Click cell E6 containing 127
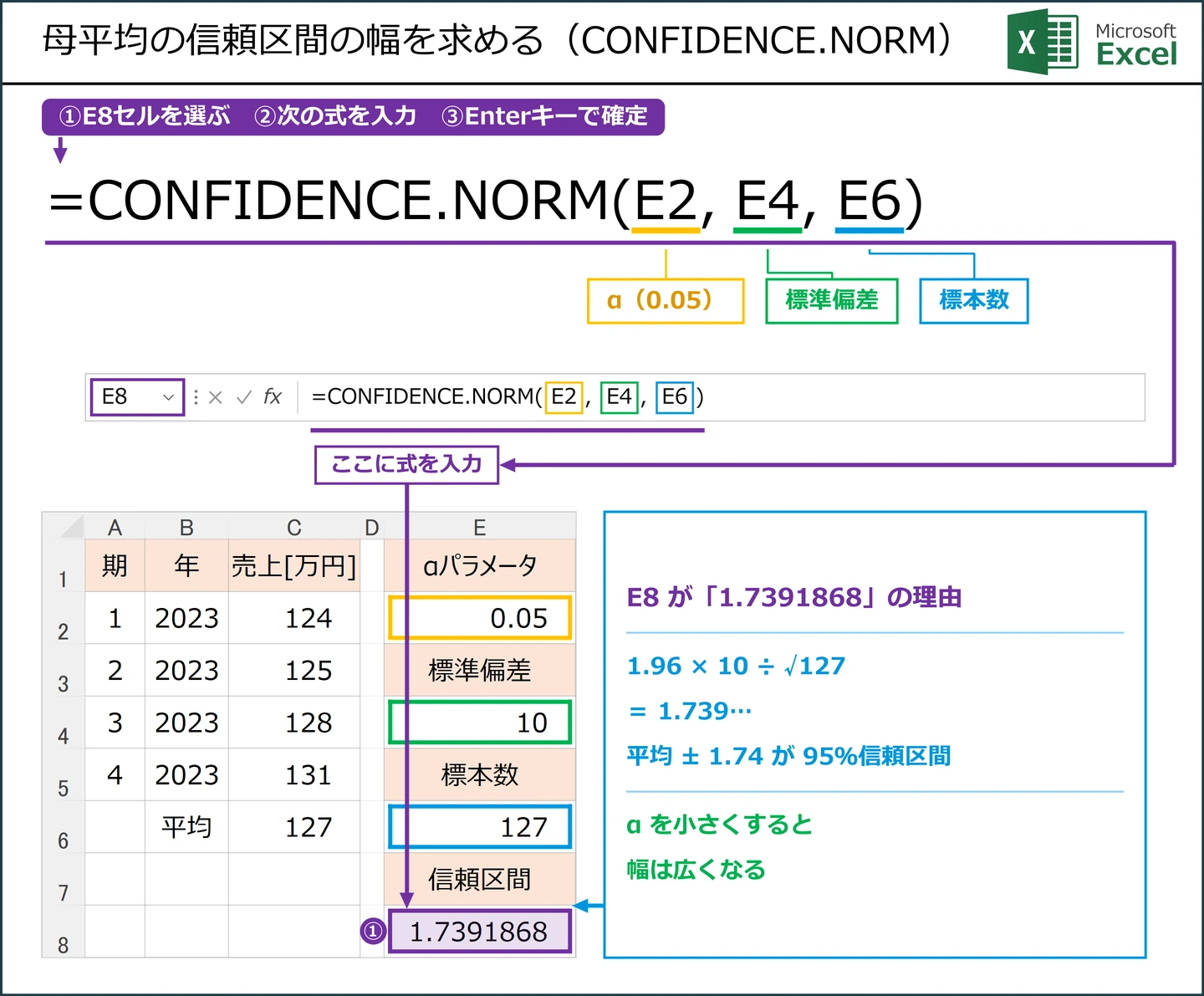 click(480, 827)
